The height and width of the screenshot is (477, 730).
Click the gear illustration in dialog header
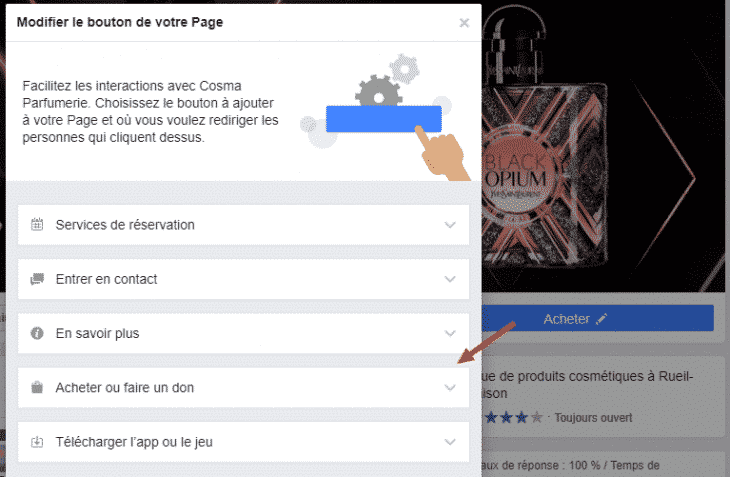pyautogui.click(x=379, y=90)
